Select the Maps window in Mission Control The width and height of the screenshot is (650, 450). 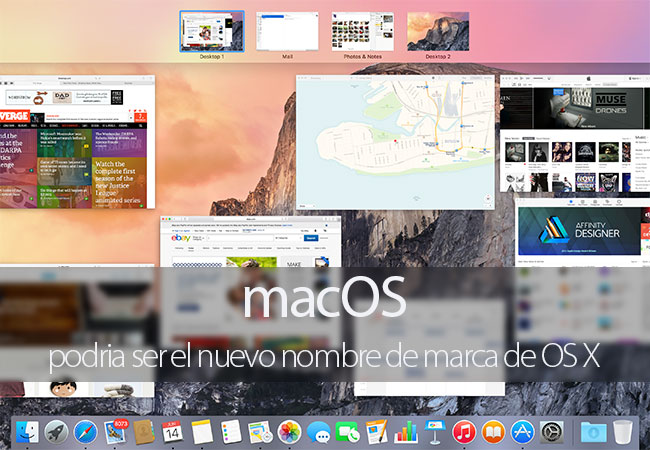(x=395, y=142)
